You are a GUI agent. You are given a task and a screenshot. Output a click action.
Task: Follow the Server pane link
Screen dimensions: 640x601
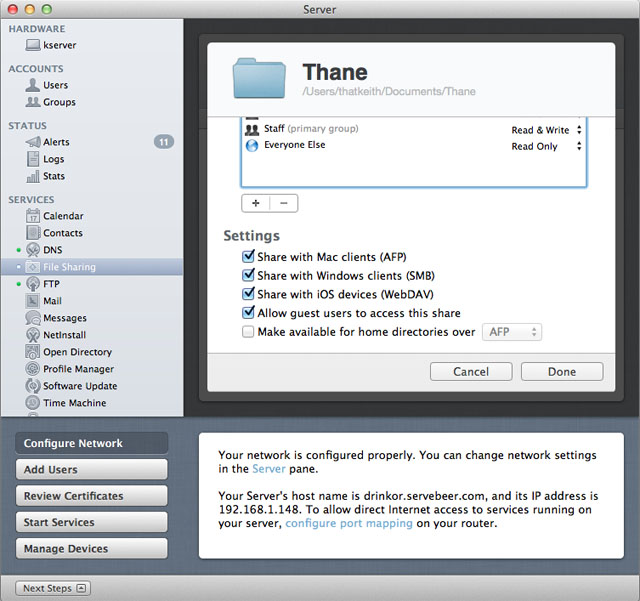pos(269,469)
